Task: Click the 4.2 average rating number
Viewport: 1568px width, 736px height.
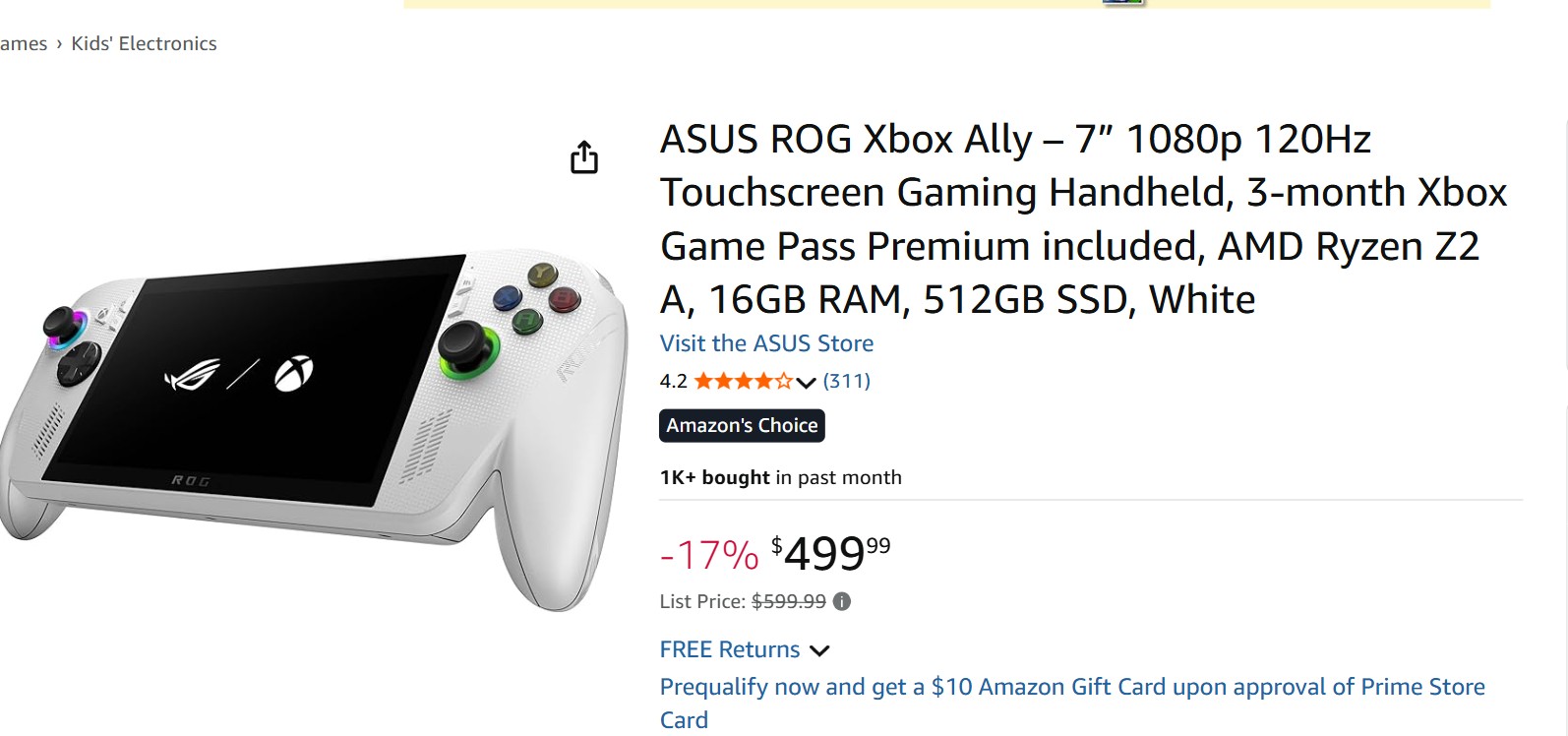Action: click(x=673, y=381)
